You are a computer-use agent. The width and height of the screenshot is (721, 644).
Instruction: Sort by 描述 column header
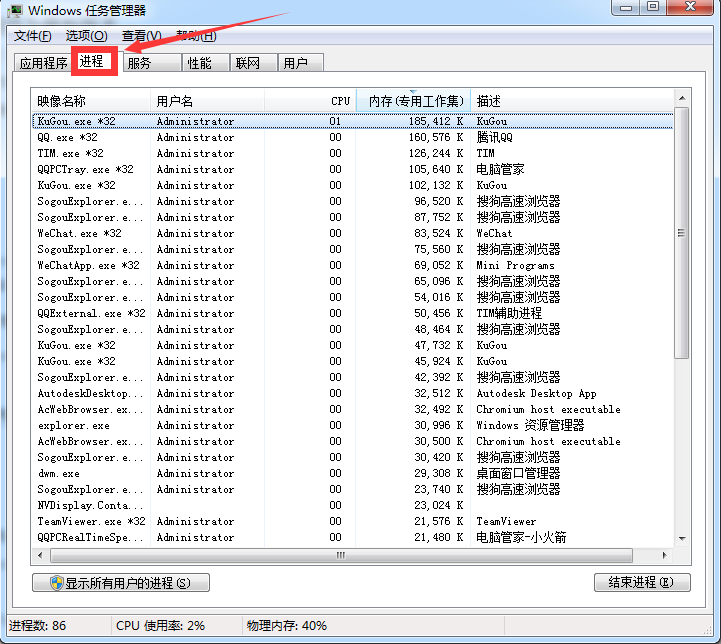[x=572, y=101]
